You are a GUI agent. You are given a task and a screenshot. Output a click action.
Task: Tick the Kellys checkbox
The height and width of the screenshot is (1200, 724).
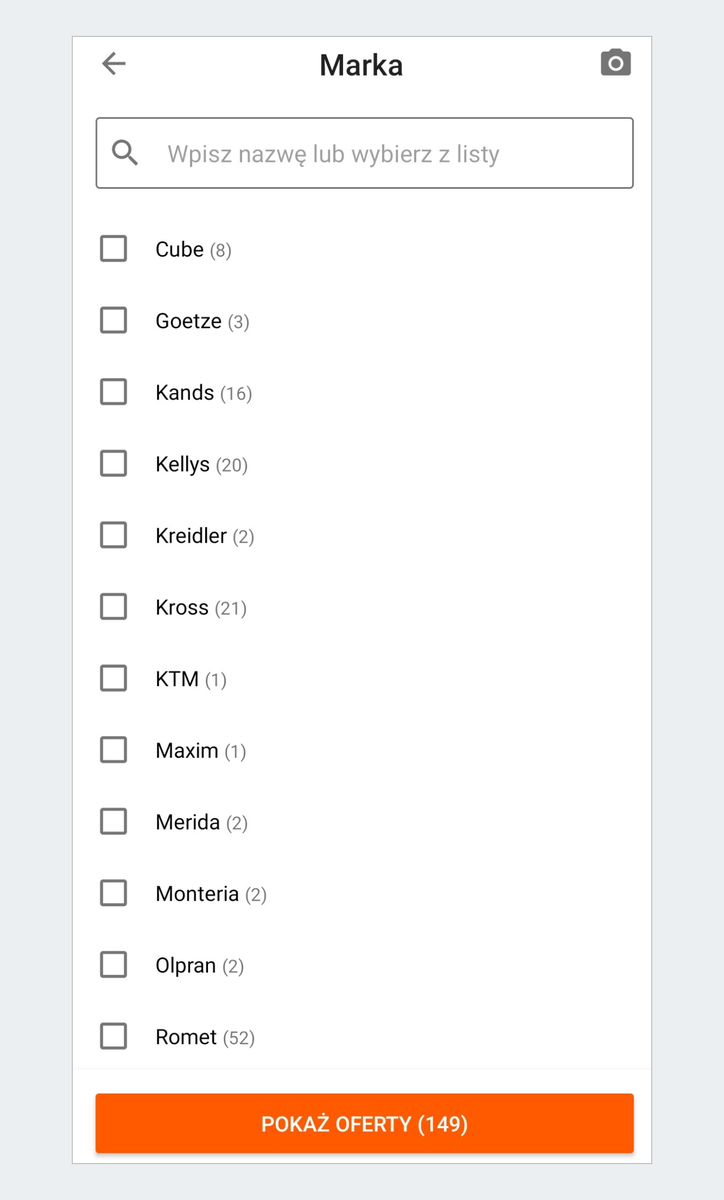114,463
